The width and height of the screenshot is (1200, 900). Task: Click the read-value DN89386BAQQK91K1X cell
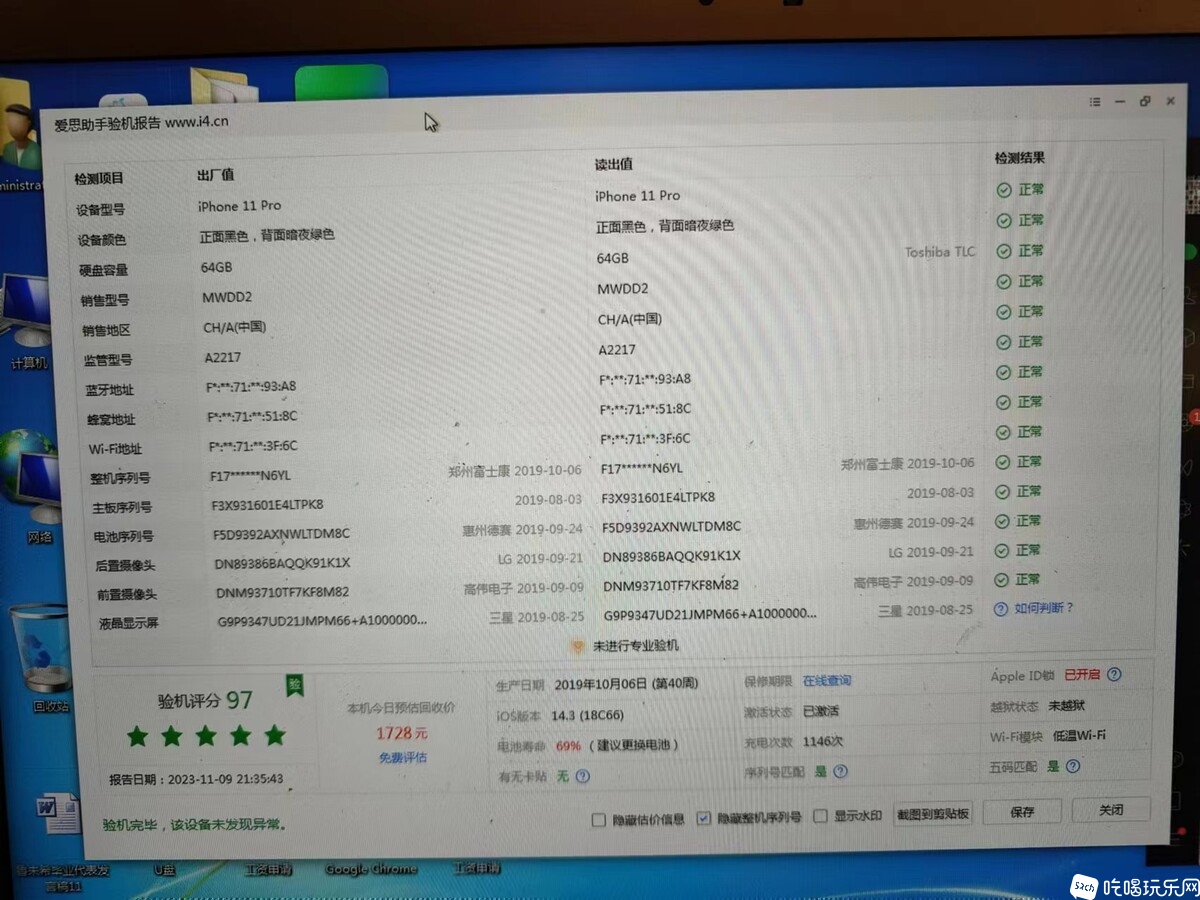coord(672,555)
